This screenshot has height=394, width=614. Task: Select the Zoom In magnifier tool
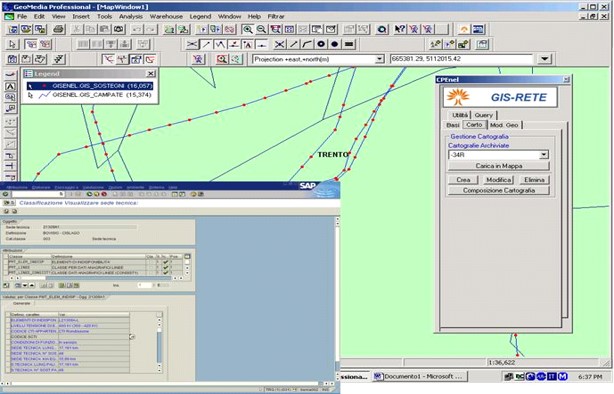click(x=247, y=29)
